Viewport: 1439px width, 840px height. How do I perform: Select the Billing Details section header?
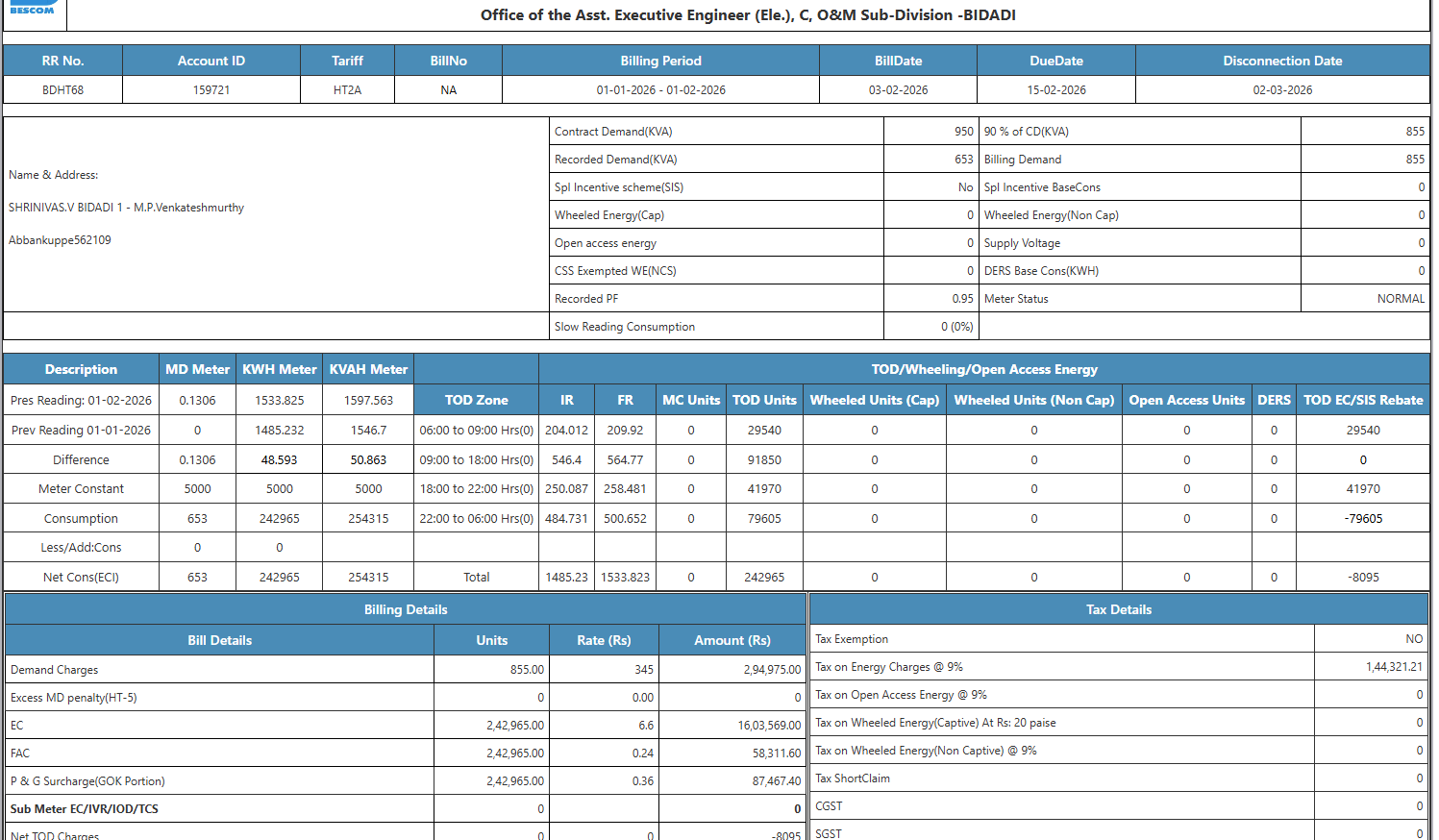[x=406, y=609]
